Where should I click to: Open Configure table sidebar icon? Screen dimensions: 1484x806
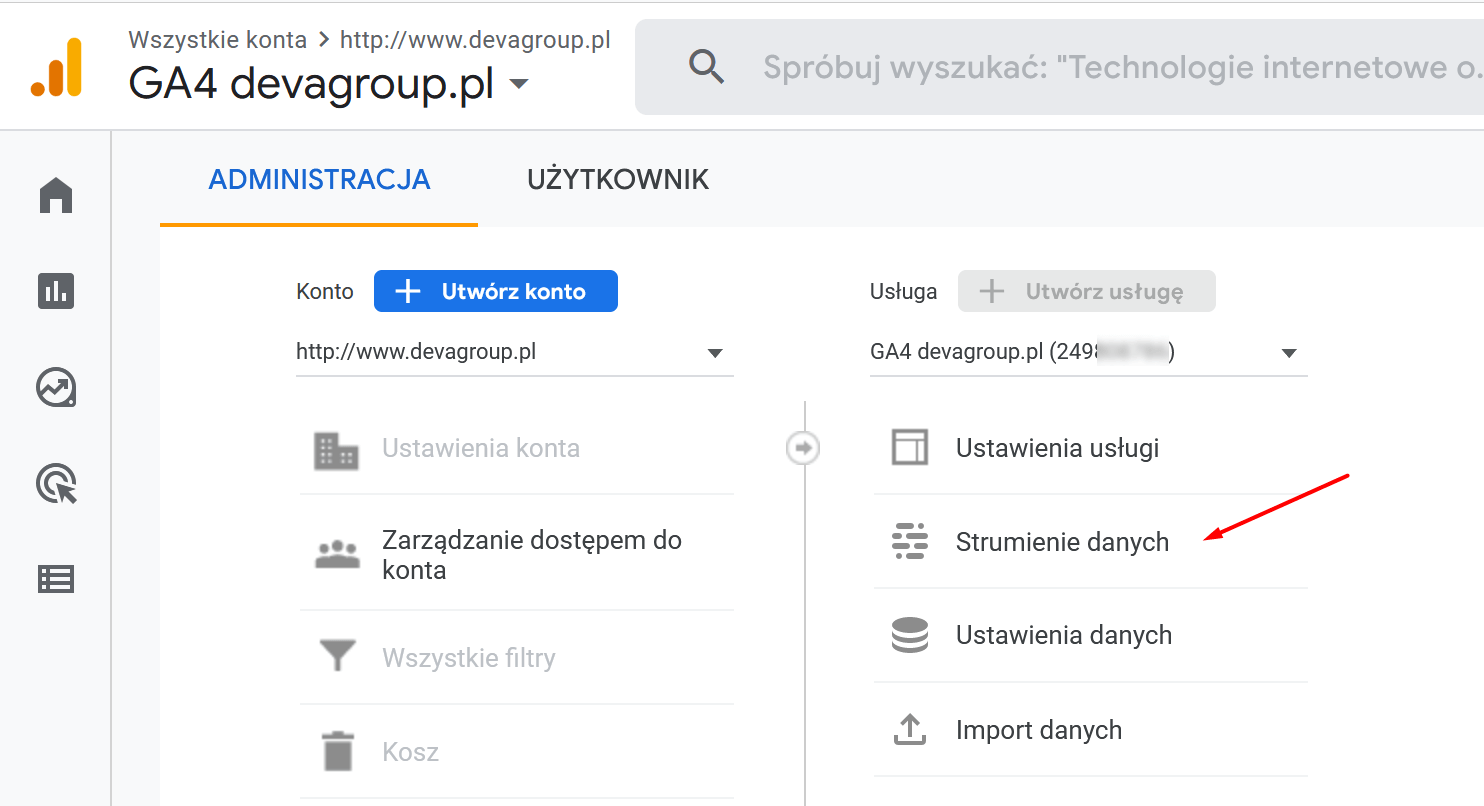tap(56, 579)
